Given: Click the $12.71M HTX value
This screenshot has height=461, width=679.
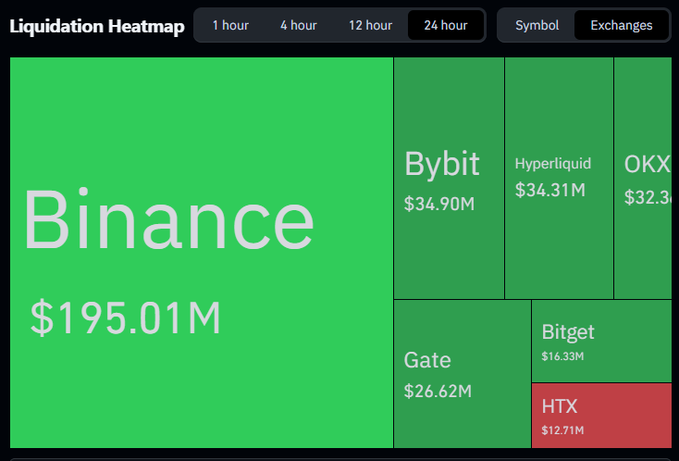Looking at the screenshot, I should (x=563, y=430).
